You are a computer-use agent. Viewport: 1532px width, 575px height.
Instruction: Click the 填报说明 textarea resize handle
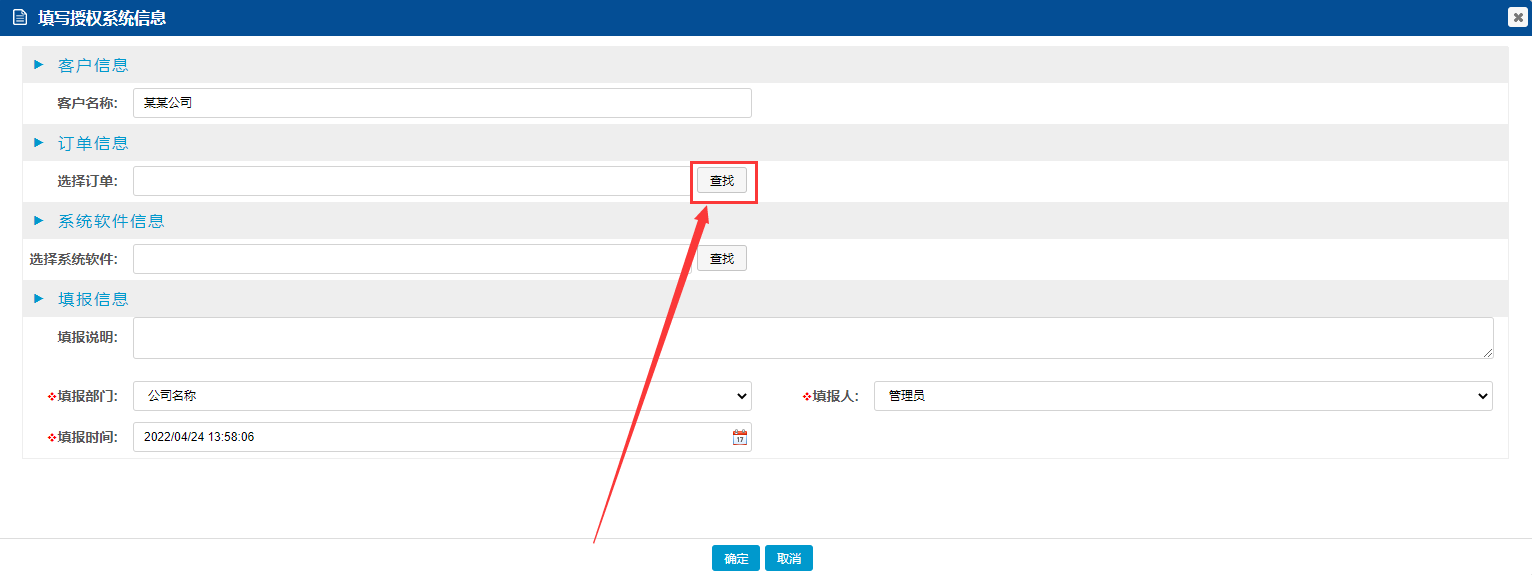pyautogui.click(x=1488, y=353)
